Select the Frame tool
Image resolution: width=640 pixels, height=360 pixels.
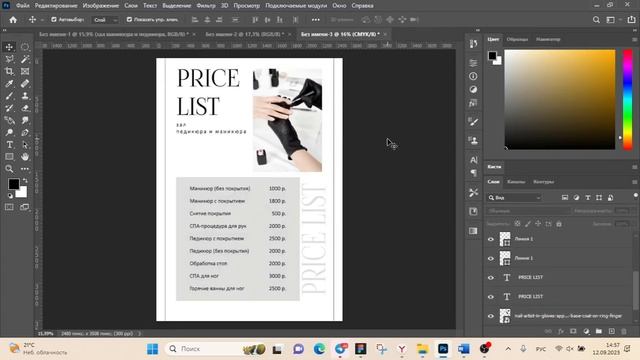tap(25, 71)
